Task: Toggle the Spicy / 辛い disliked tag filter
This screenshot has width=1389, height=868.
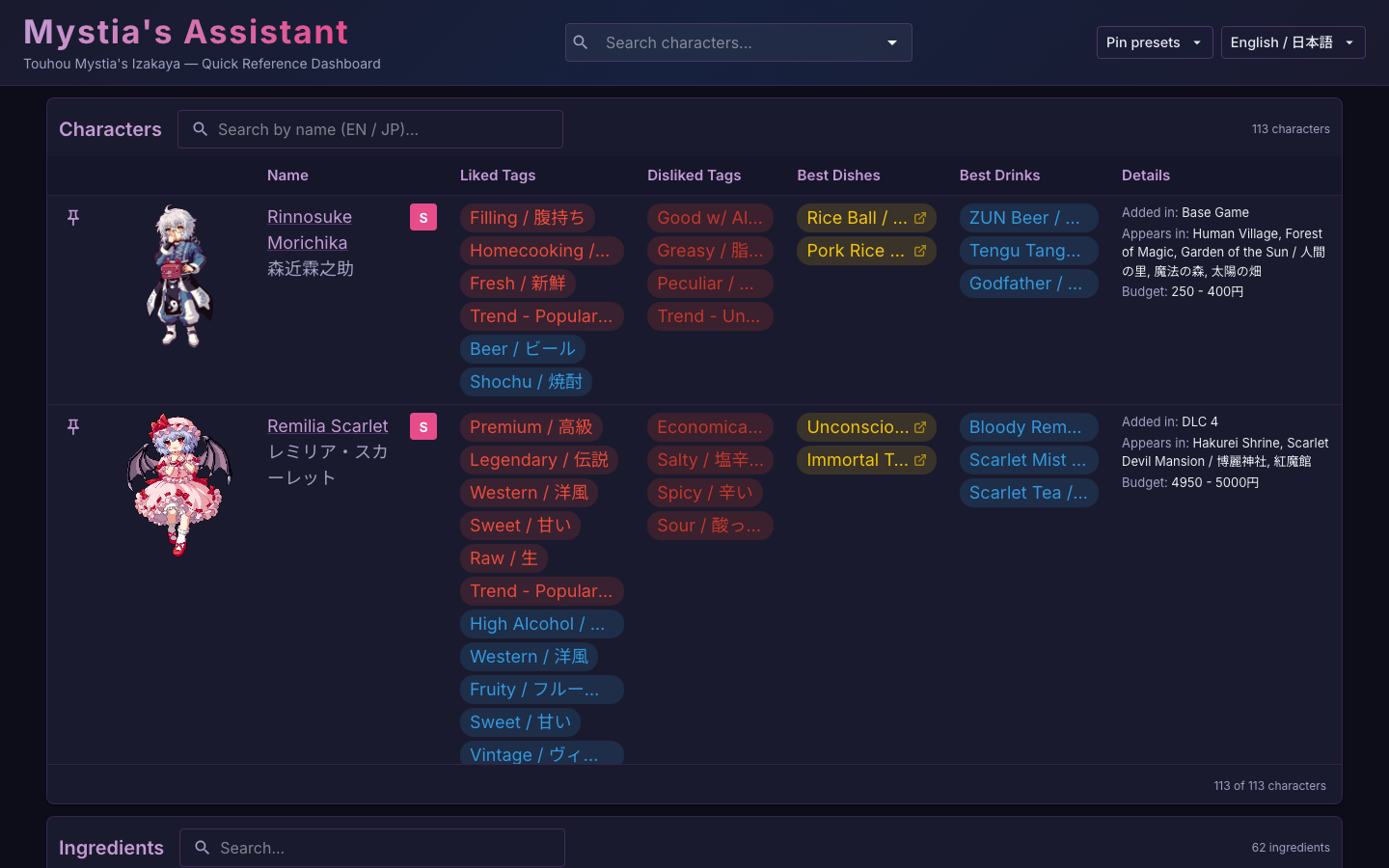Action: (705, 493)
